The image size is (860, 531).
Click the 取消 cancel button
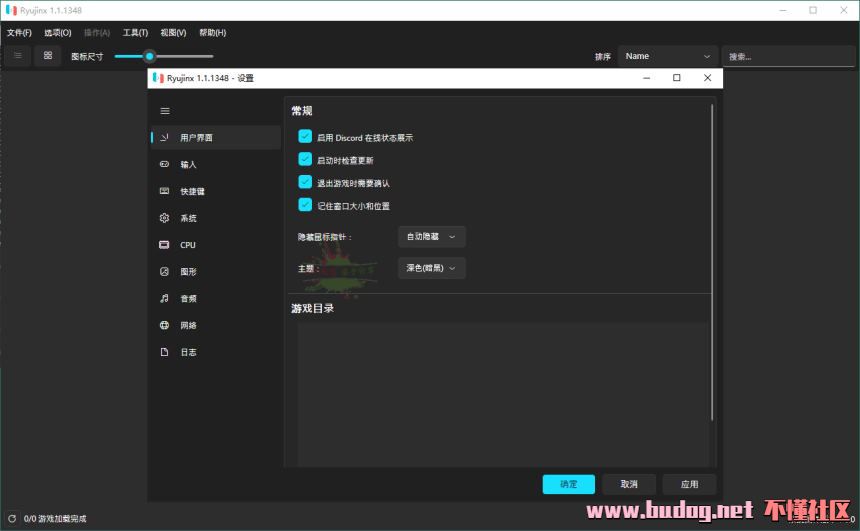(629, 484)
